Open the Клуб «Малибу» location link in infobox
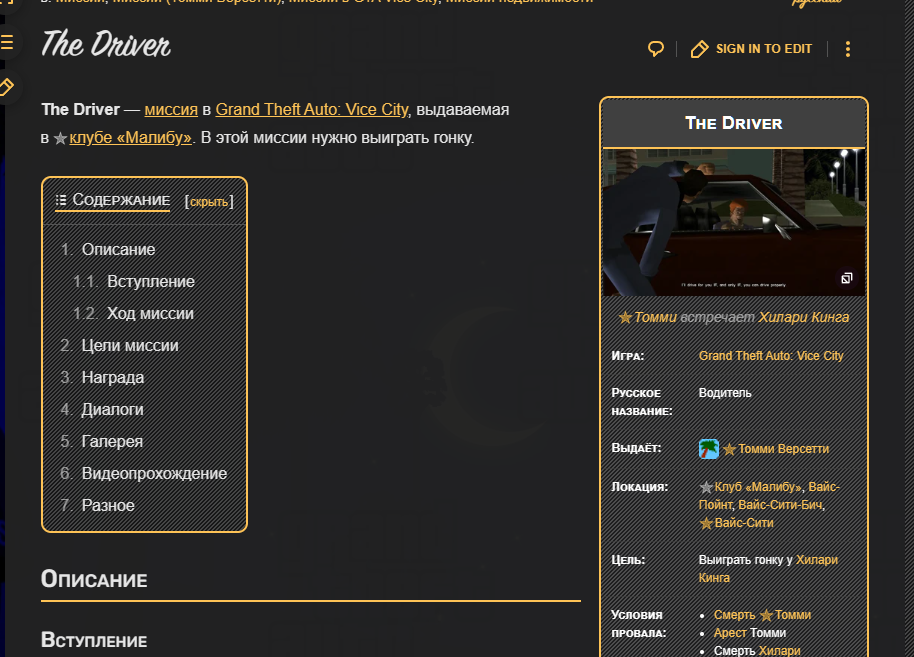This screenshot has height=657, width=914. tap(758, 487)
